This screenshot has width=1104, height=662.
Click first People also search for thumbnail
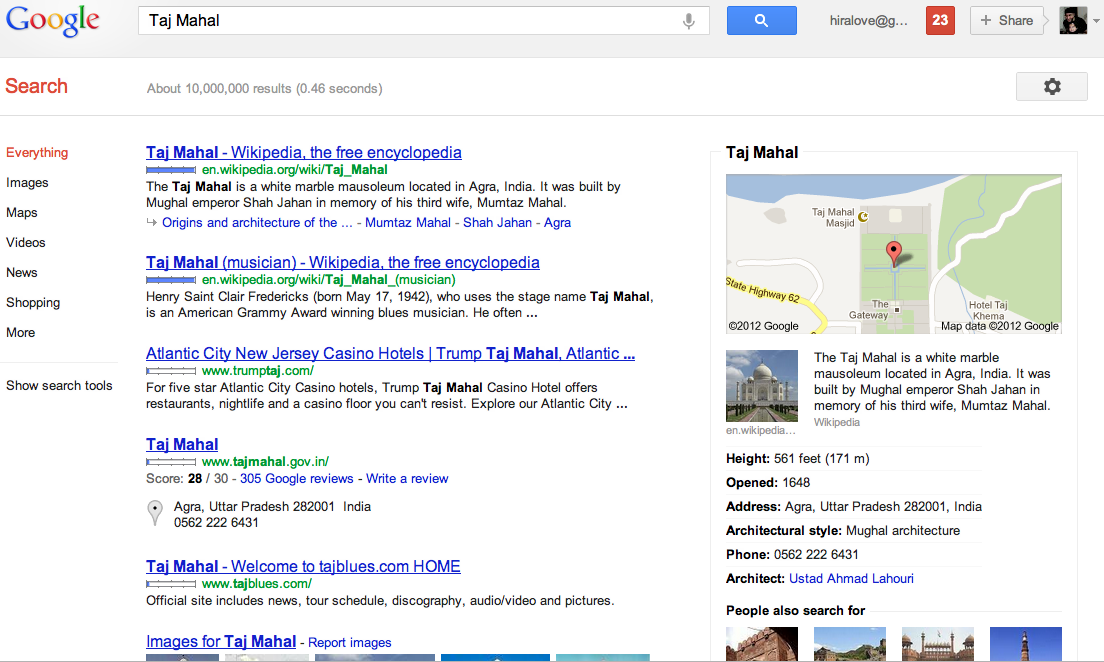[x=762, y=644]
